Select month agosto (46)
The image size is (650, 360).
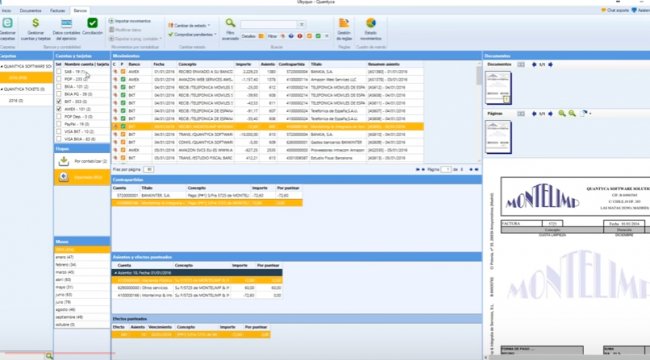click(82, 309)
